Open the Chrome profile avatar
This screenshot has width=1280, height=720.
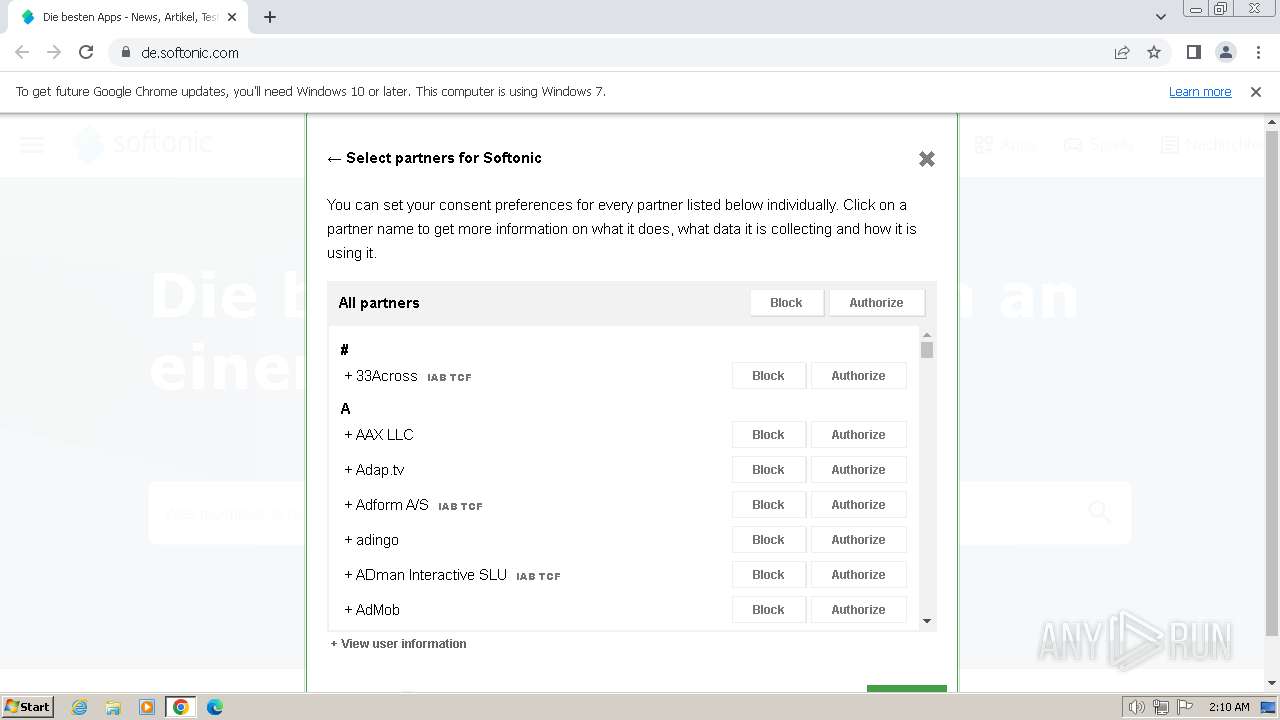click(x=1226, y=52)
